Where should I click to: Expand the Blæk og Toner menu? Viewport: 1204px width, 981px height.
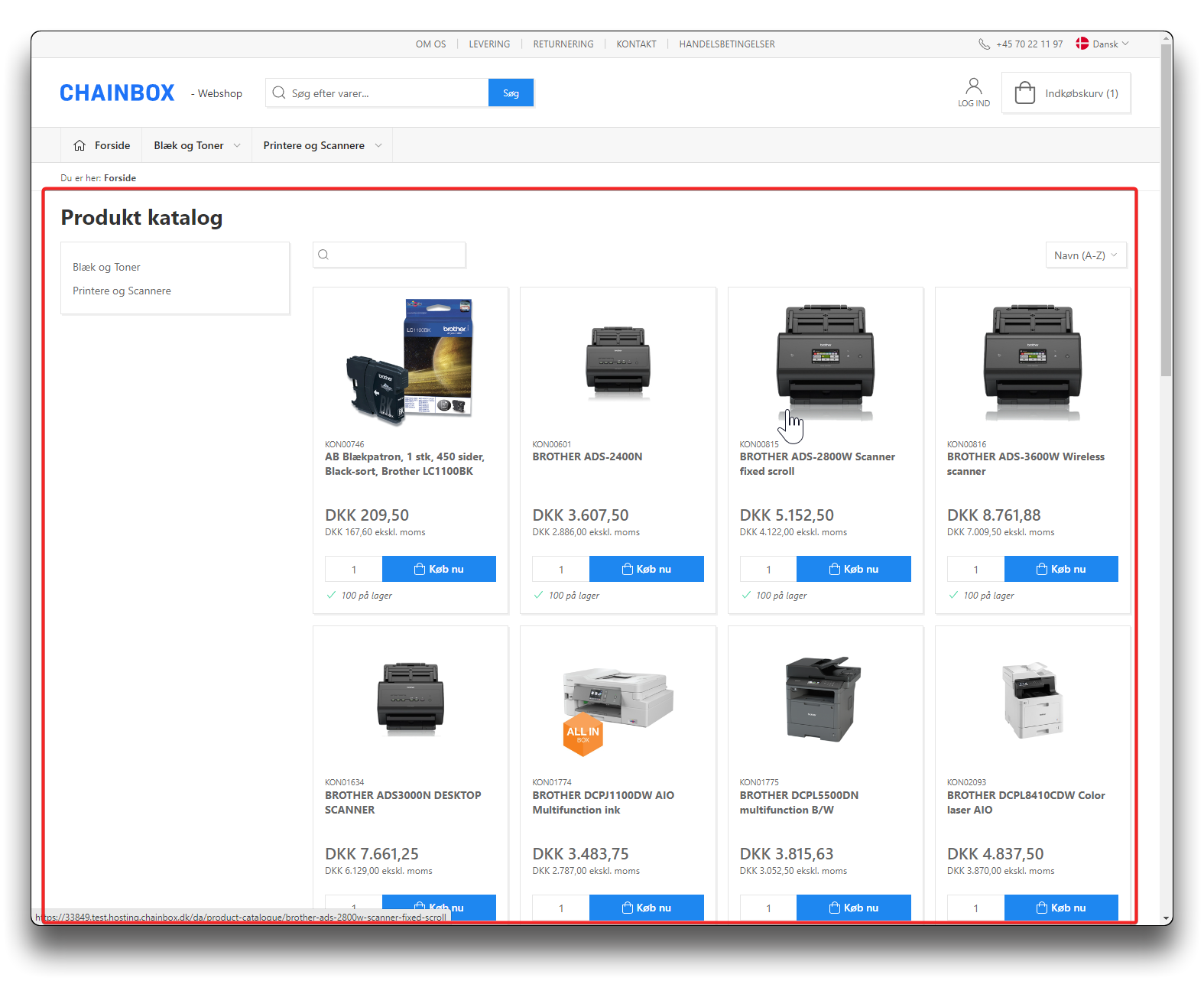pyautogui.click(x=196, y=145)
